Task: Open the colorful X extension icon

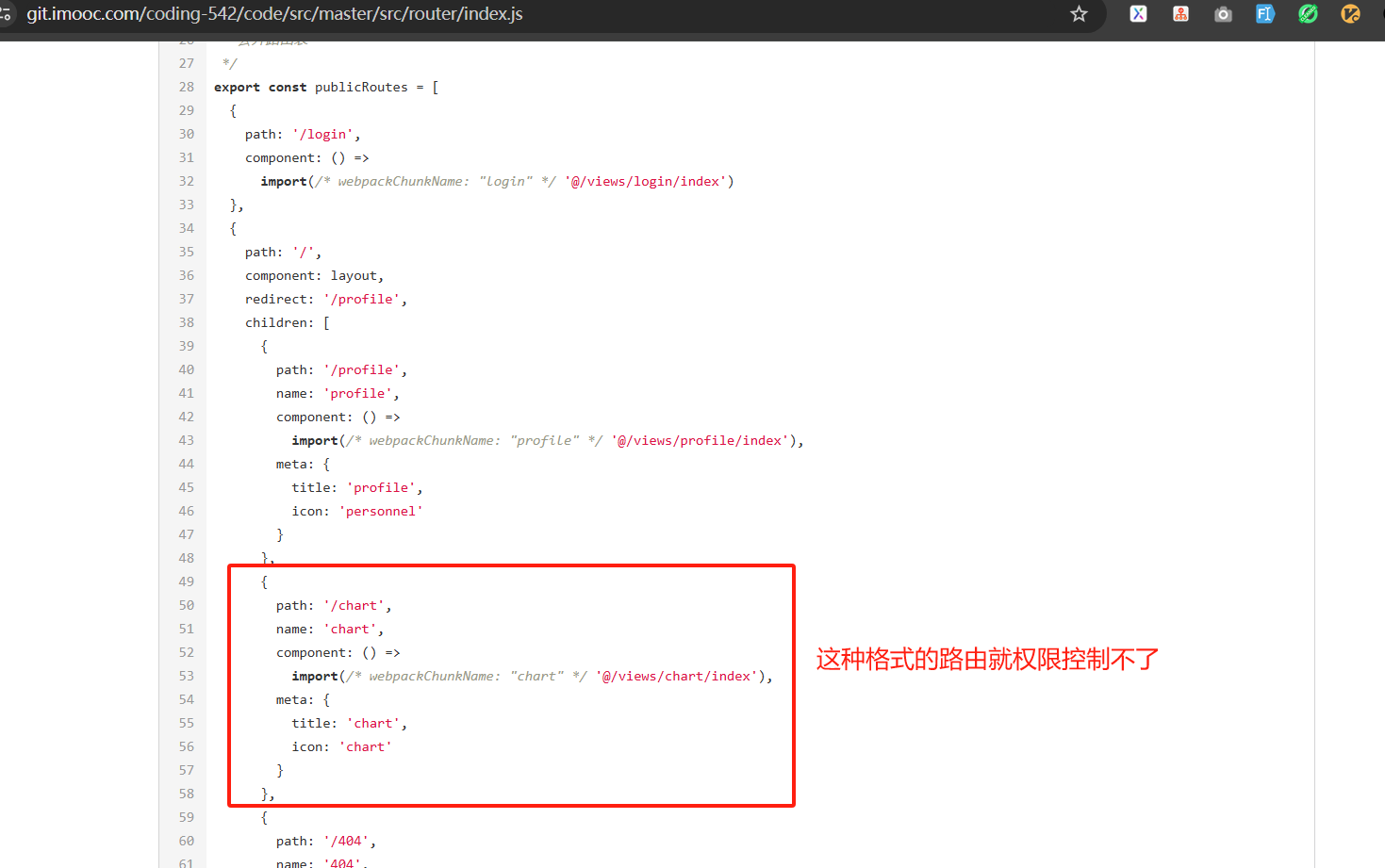Action: pyautogui.click(x=1138, y=14)
